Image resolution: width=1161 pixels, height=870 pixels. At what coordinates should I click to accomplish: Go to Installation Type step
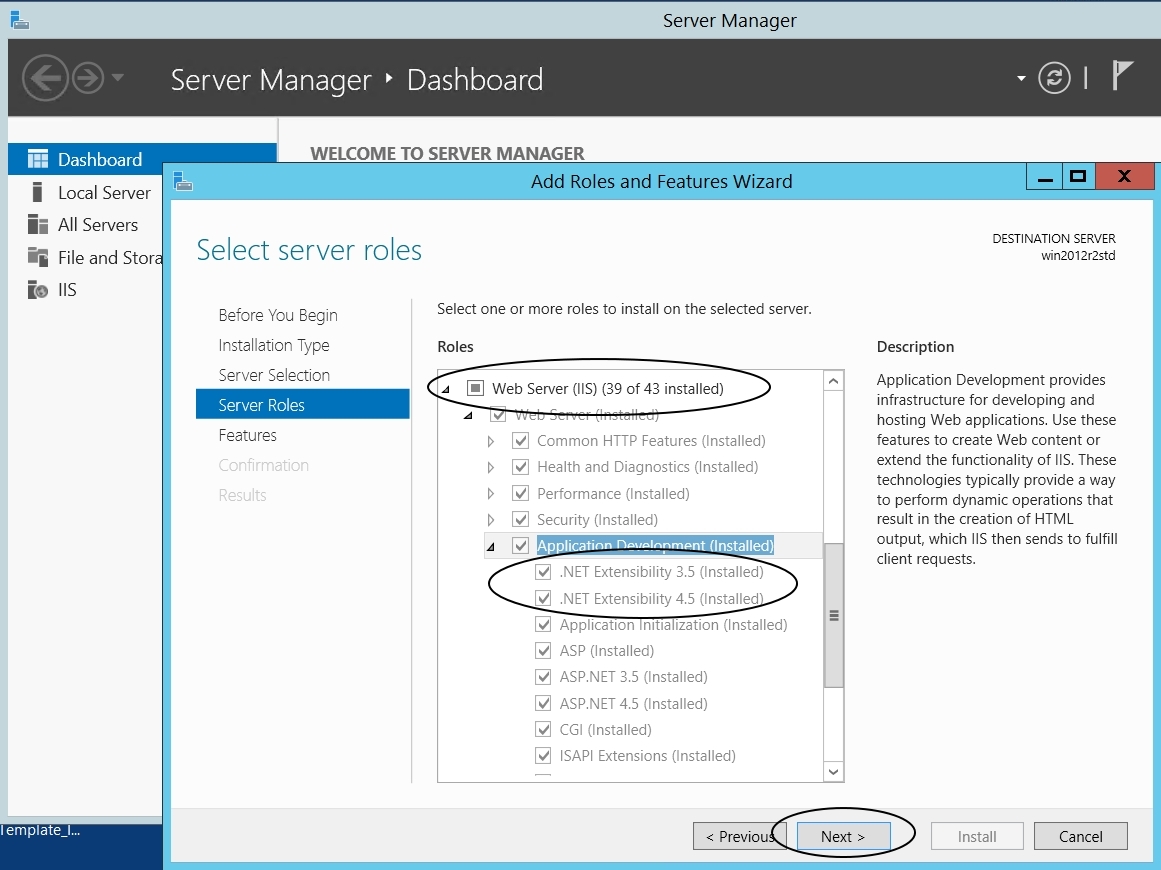coord(274,345)
